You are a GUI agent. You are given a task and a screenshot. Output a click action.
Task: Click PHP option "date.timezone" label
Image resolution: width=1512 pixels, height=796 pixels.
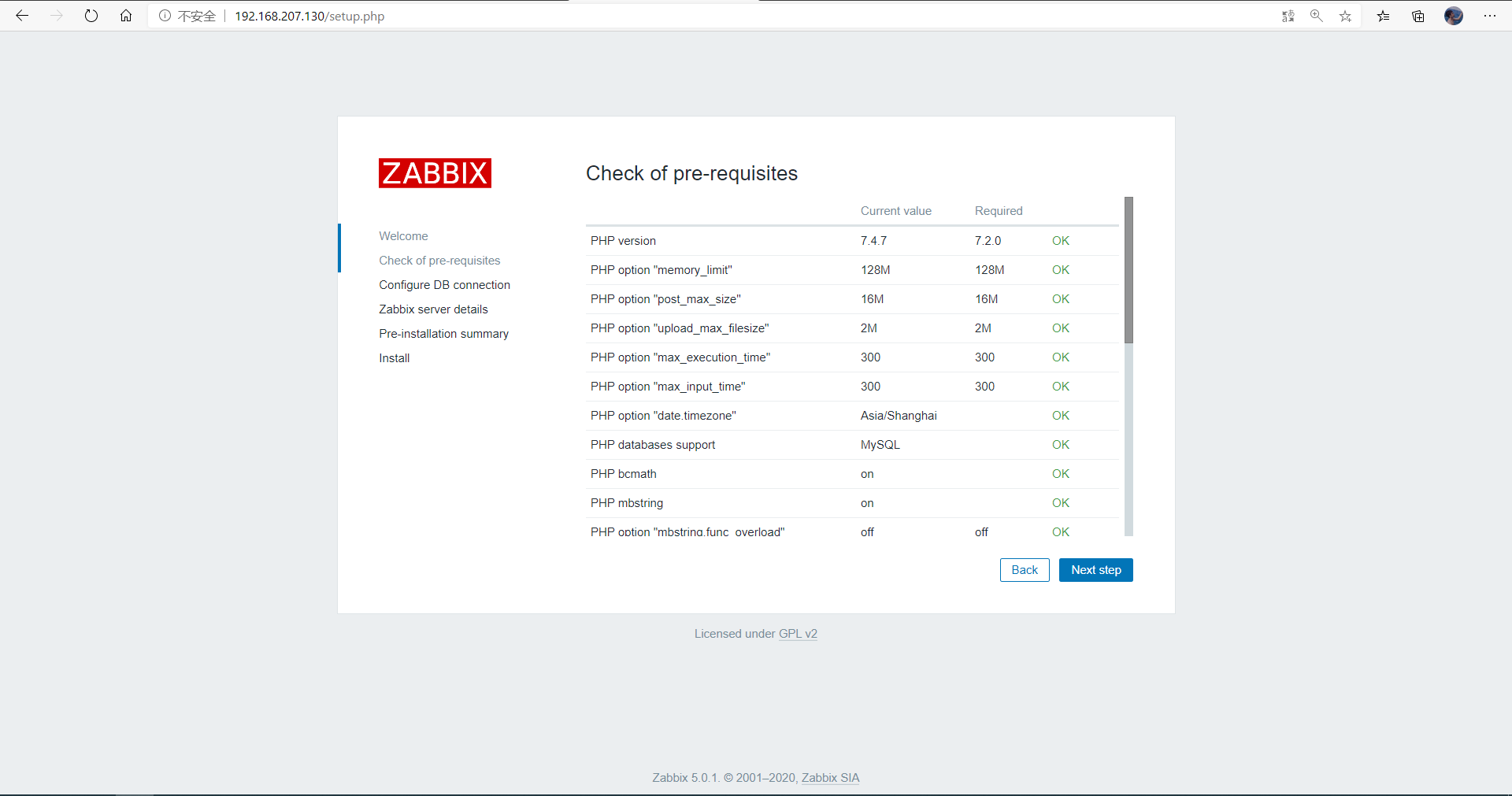663,416
